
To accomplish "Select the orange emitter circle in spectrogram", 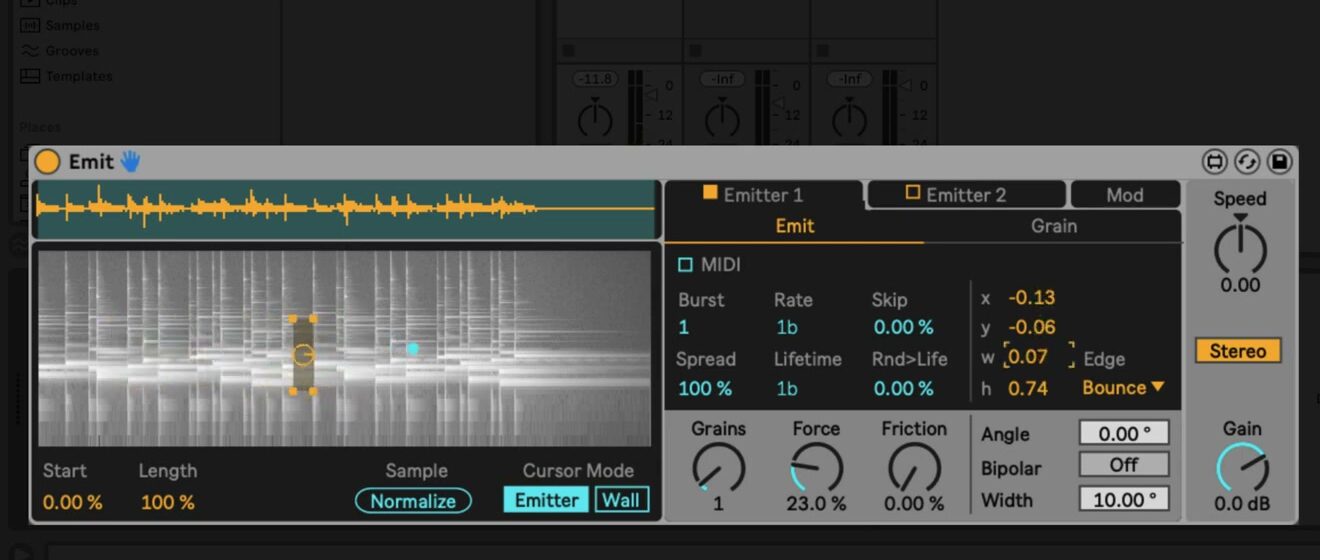I will coord(303,355).
